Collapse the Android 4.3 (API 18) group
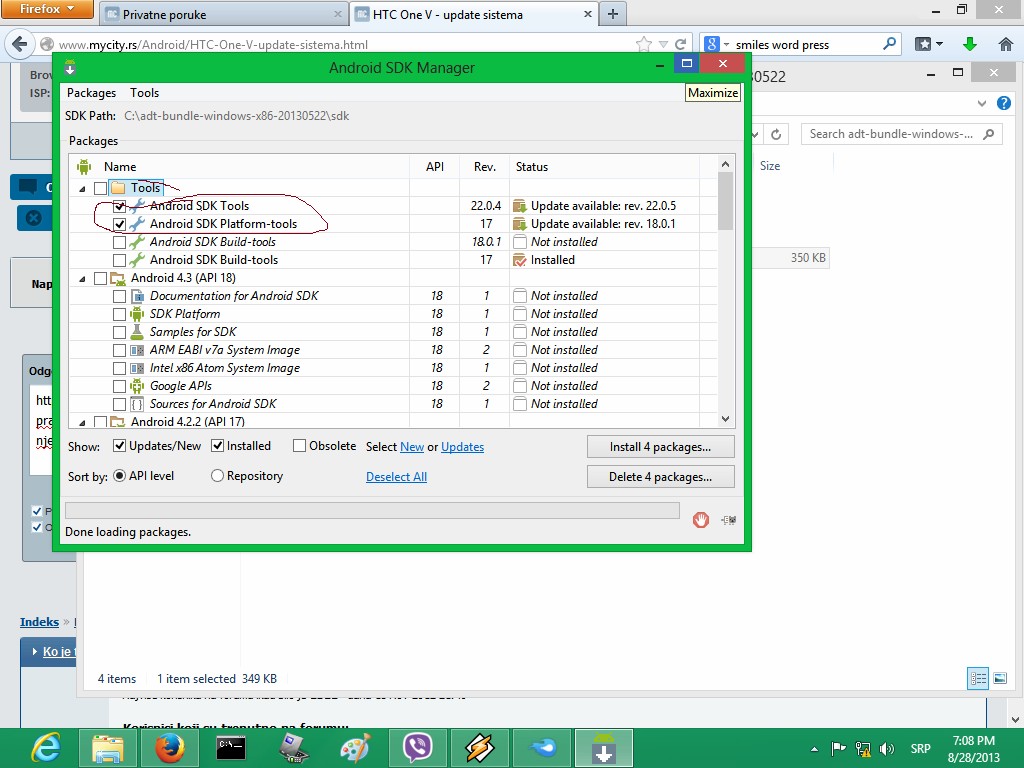The width and height of the screenshot is (1024, 768). pos(82,279)
